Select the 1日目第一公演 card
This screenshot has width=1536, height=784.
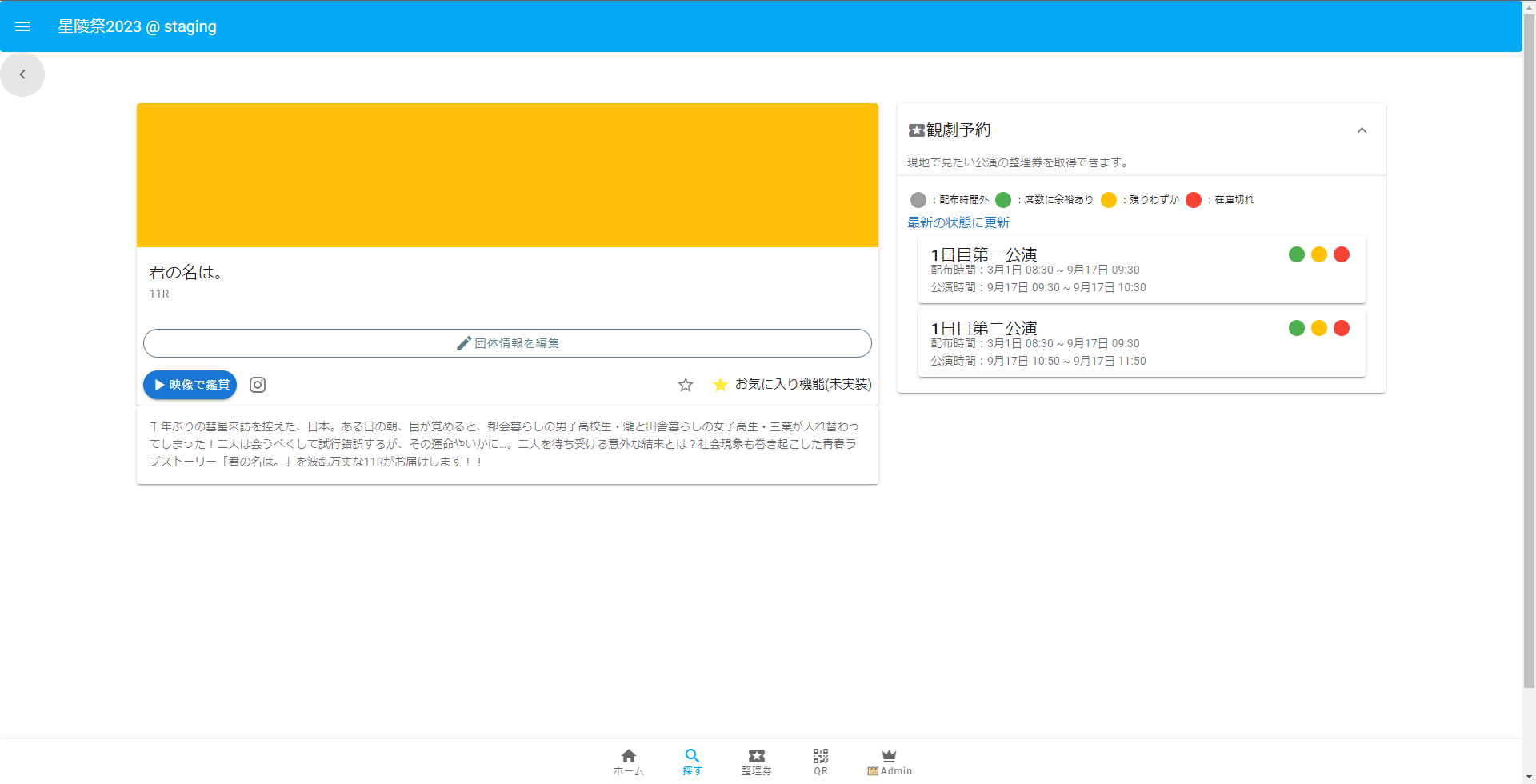tap(1142, 270)
